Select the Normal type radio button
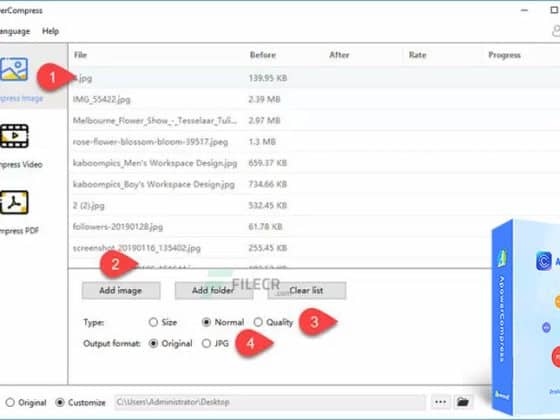This screenshot has width=560, height=420. (206, 322)
